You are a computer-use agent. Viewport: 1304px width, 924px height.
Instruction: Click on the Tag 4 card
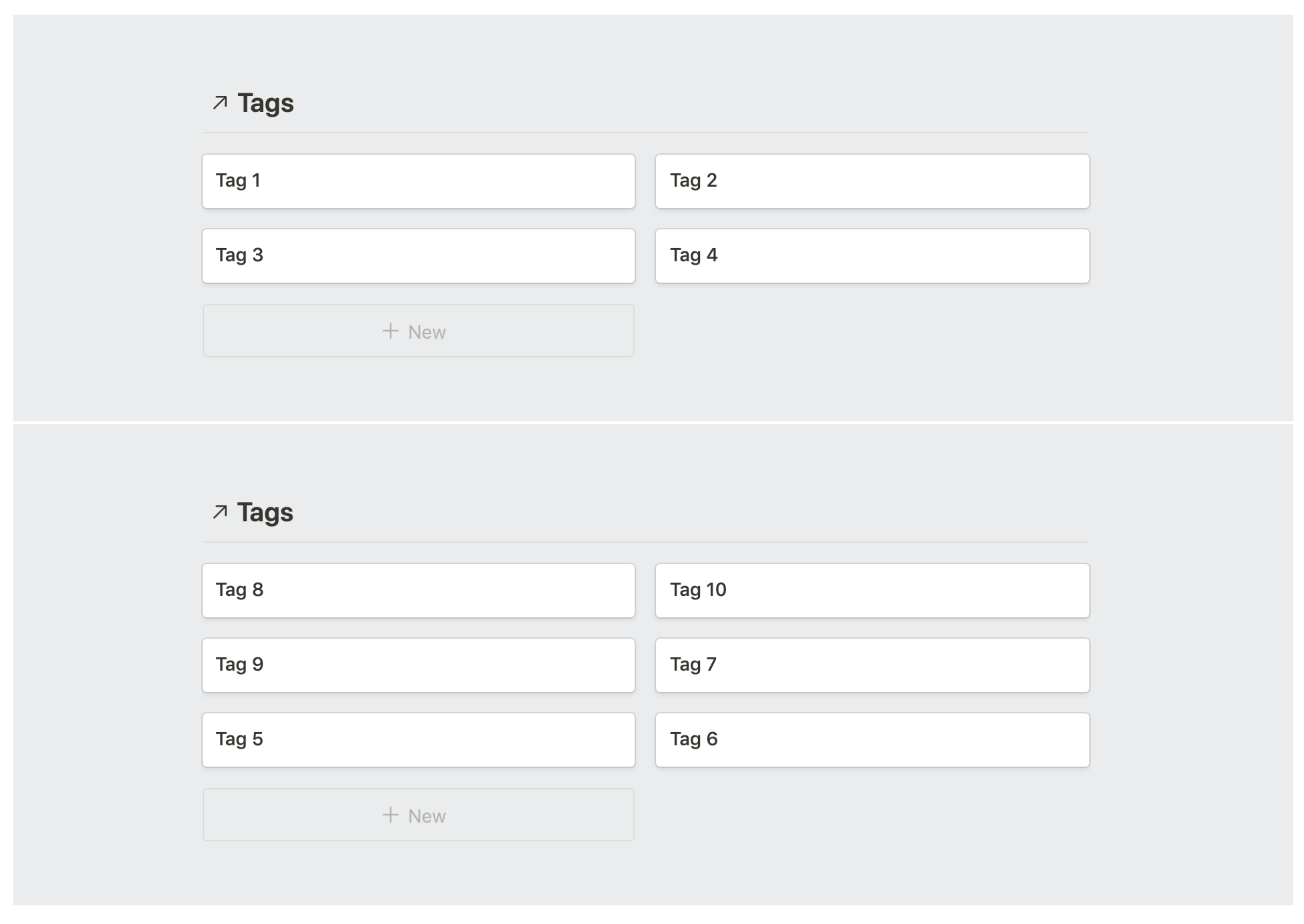(872, 256)
